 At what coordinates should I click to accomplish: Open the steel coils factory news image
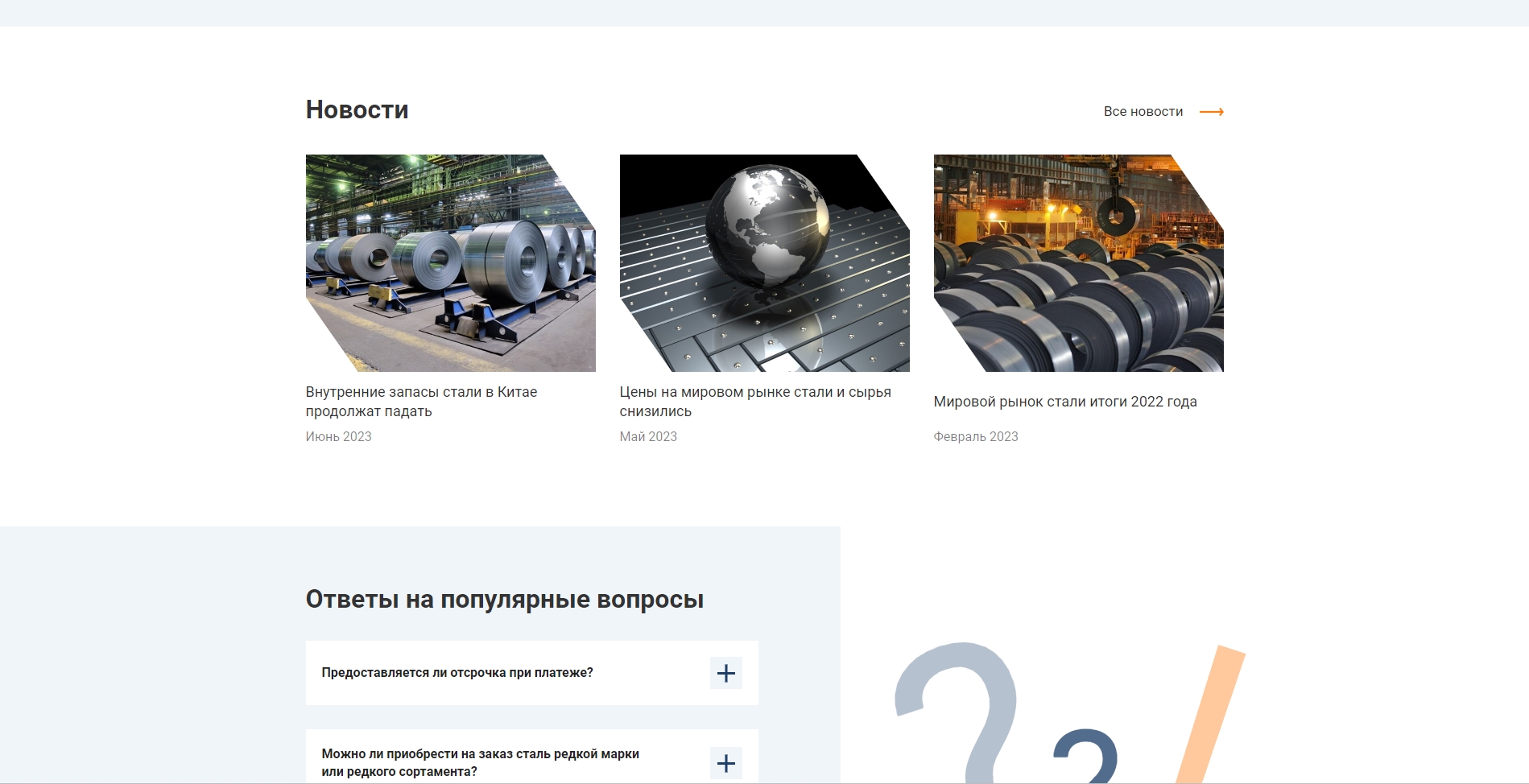click(x=450, y=263)
